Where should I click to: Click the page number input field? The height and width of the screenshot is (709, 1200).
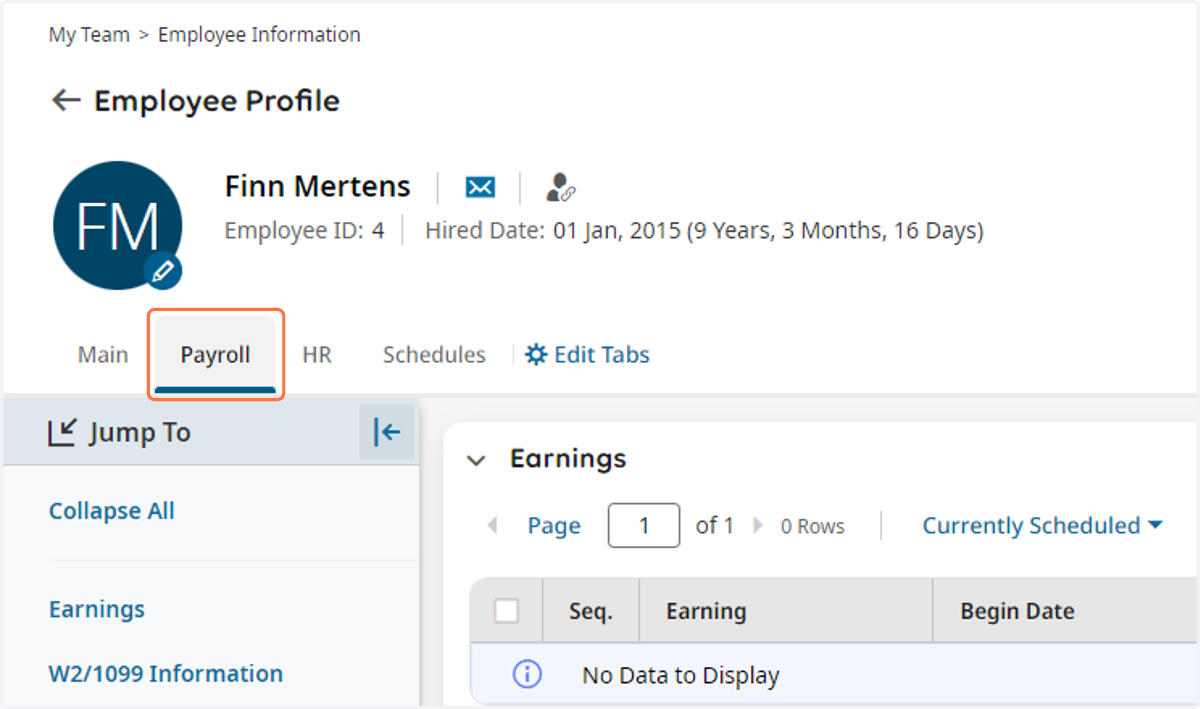644,525
